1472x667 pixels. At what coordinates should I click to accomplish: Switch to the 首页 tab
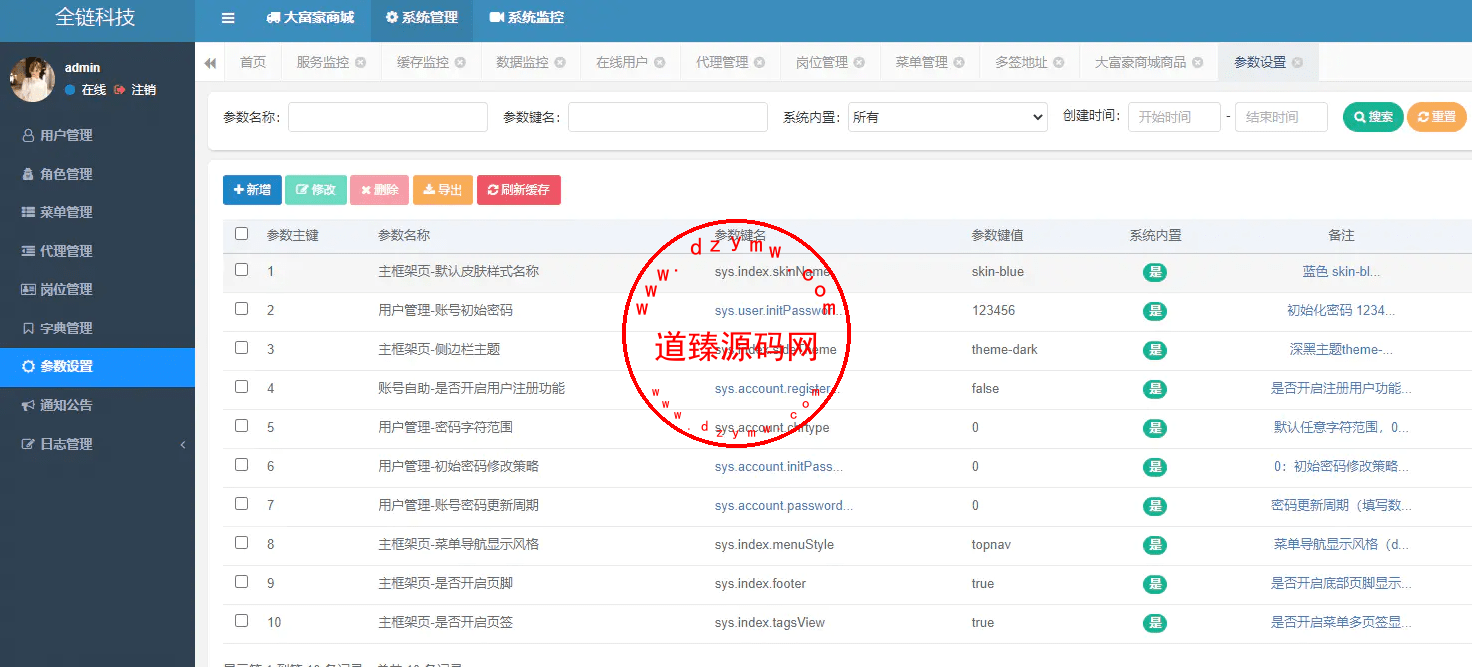253,62
